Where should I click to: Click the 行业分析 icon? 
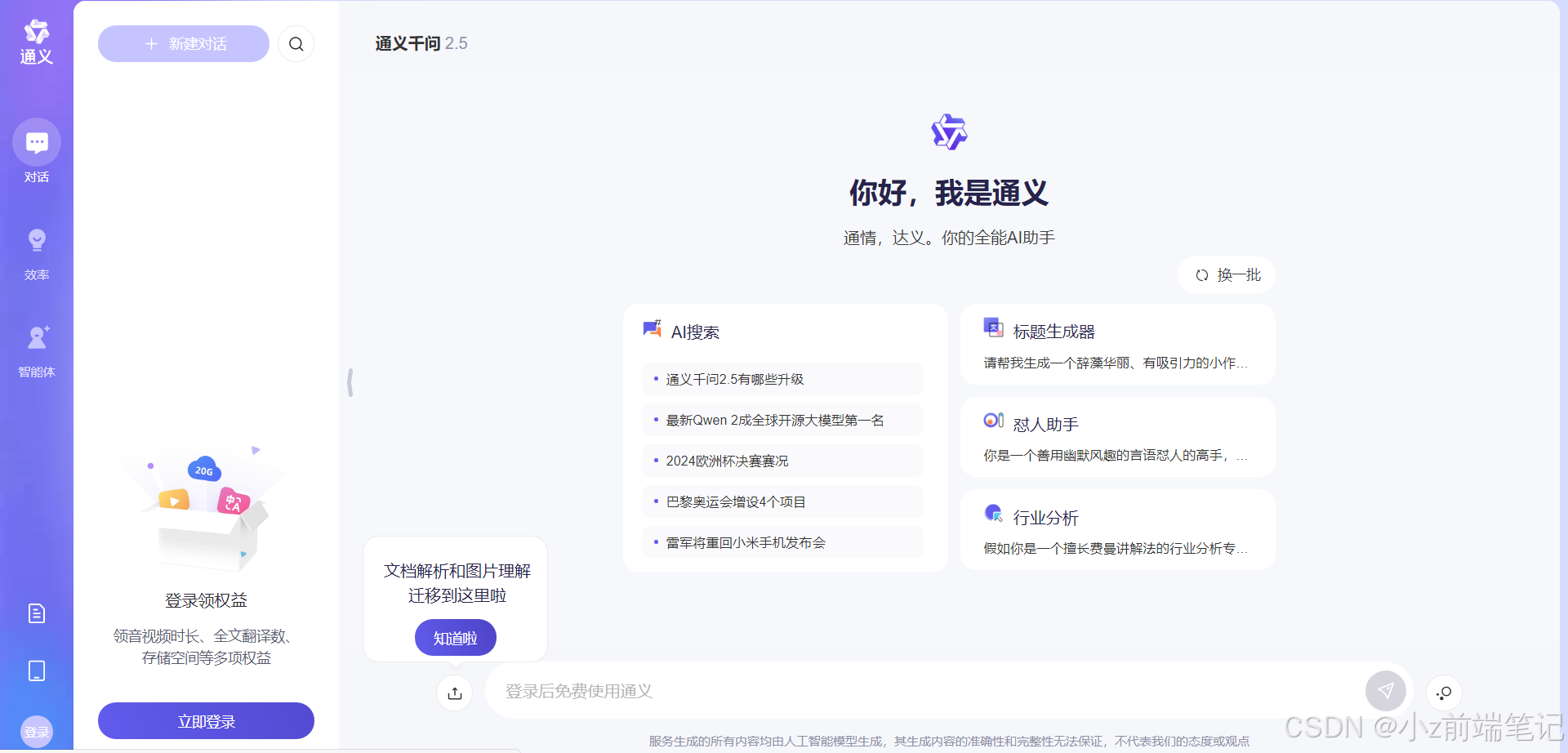(x=993, y=513)
